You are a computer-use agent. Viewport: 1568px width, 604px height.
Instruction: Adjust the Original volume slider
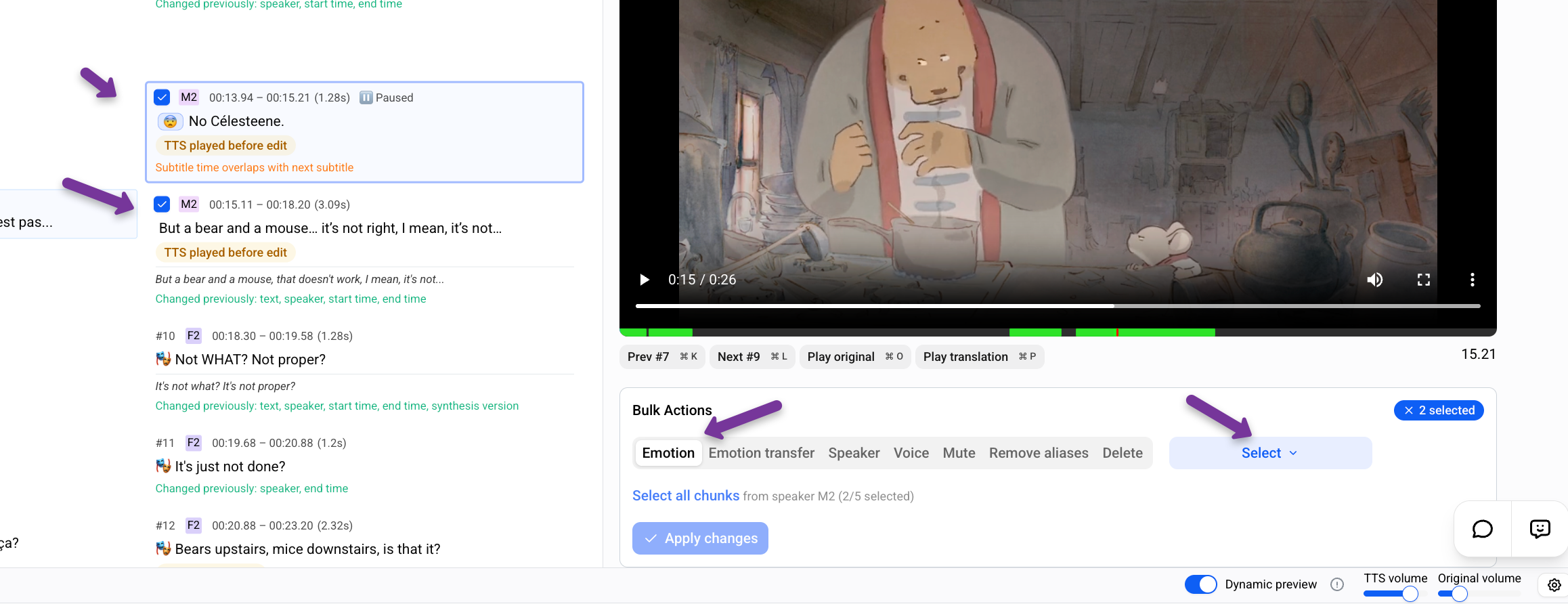tap(1459, 594)
